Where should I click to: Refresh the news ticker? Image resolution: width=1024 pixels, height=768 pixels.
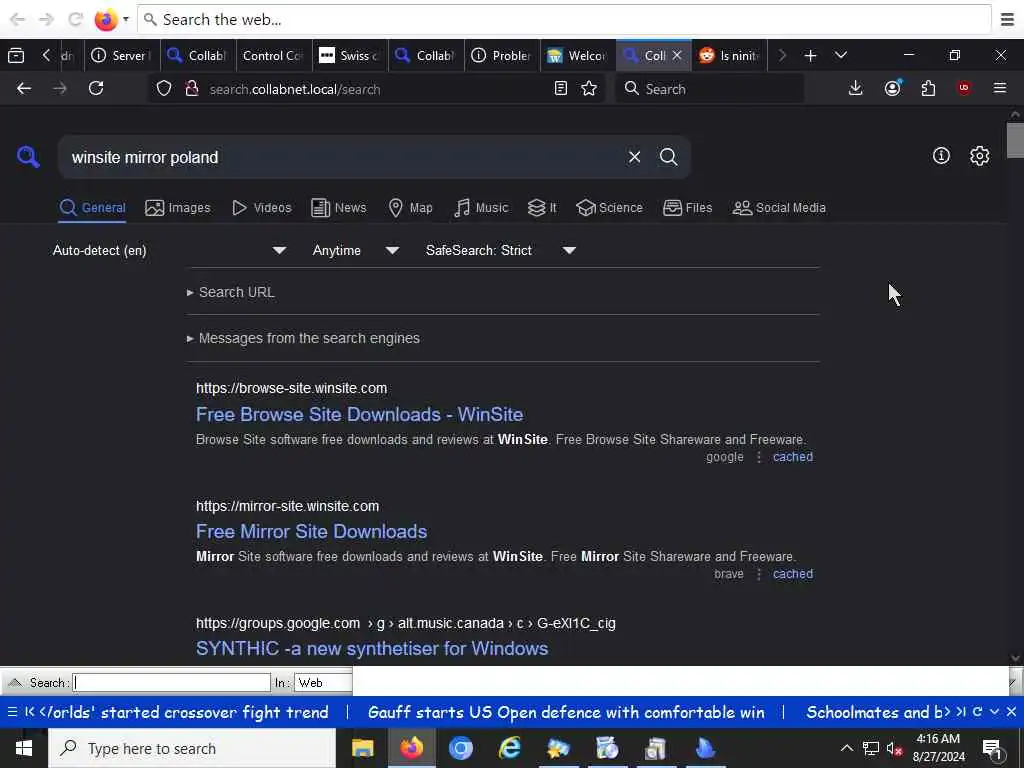[978, 712]
